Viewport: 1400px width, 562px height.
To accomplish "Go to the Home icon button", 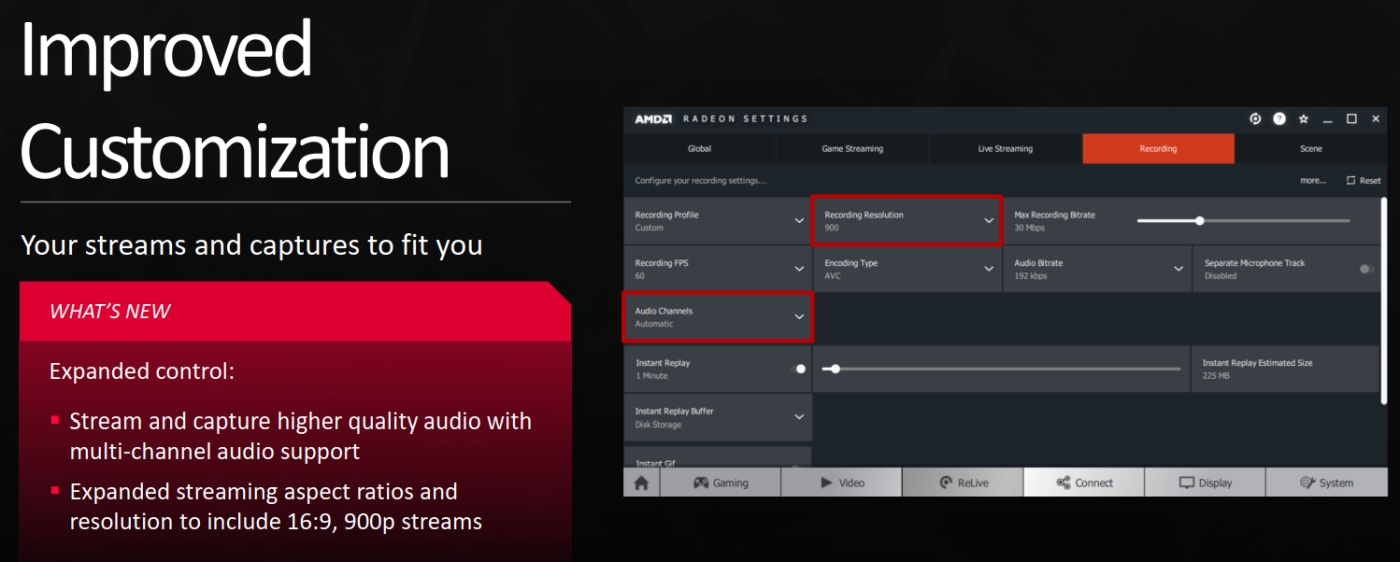I will [641, 482].
